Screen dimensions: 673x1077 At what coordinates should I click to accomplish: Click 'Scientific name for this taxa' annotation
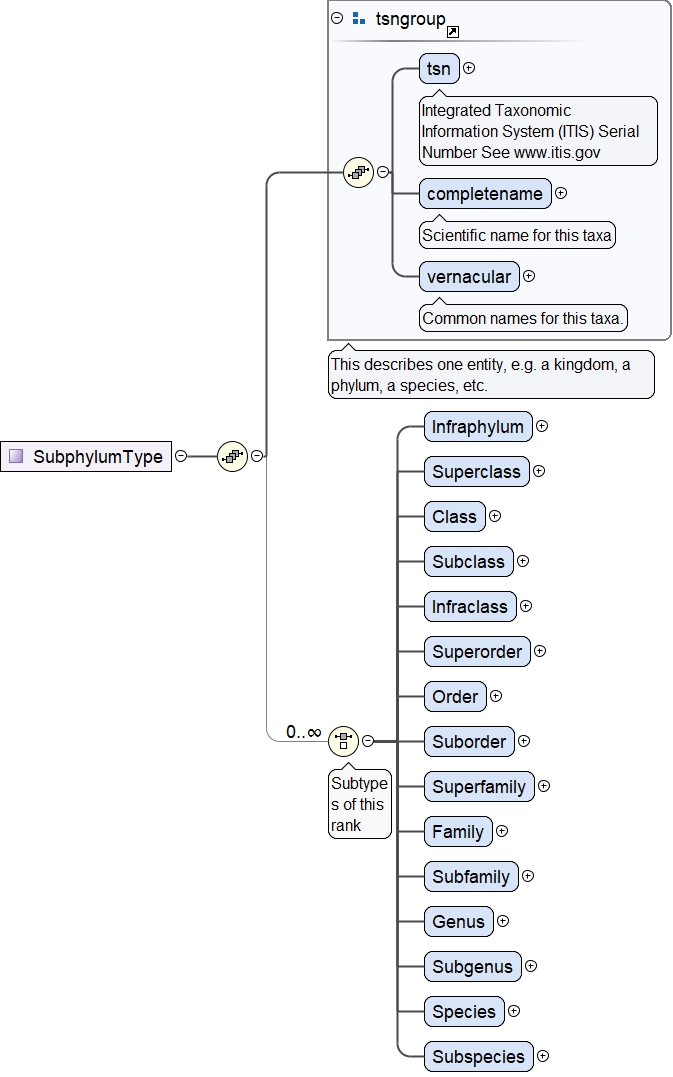coord(517,235)
